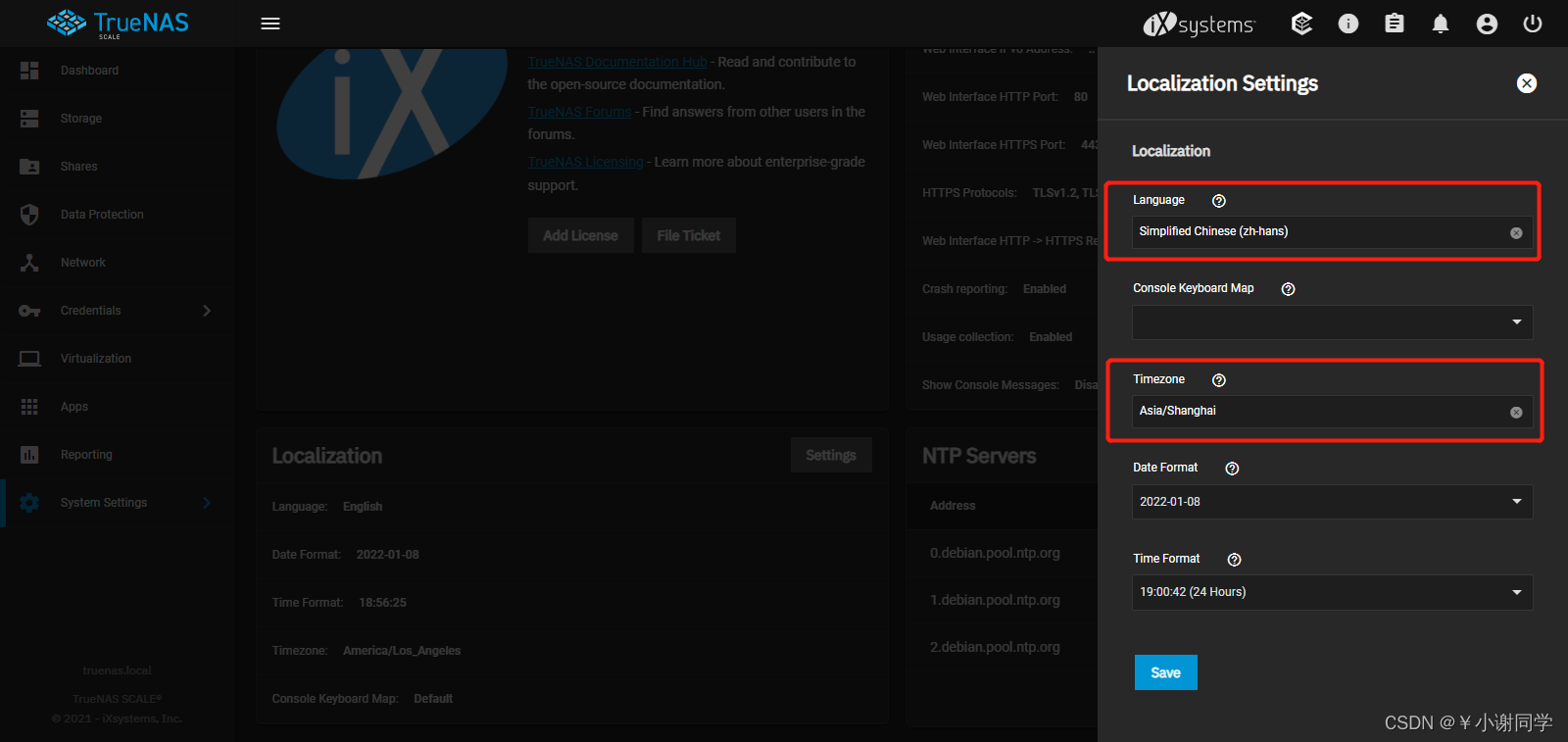Clear the Simplified Chinese language selection
This screenshot has height=742, width=1568.
coord(1516,232)
